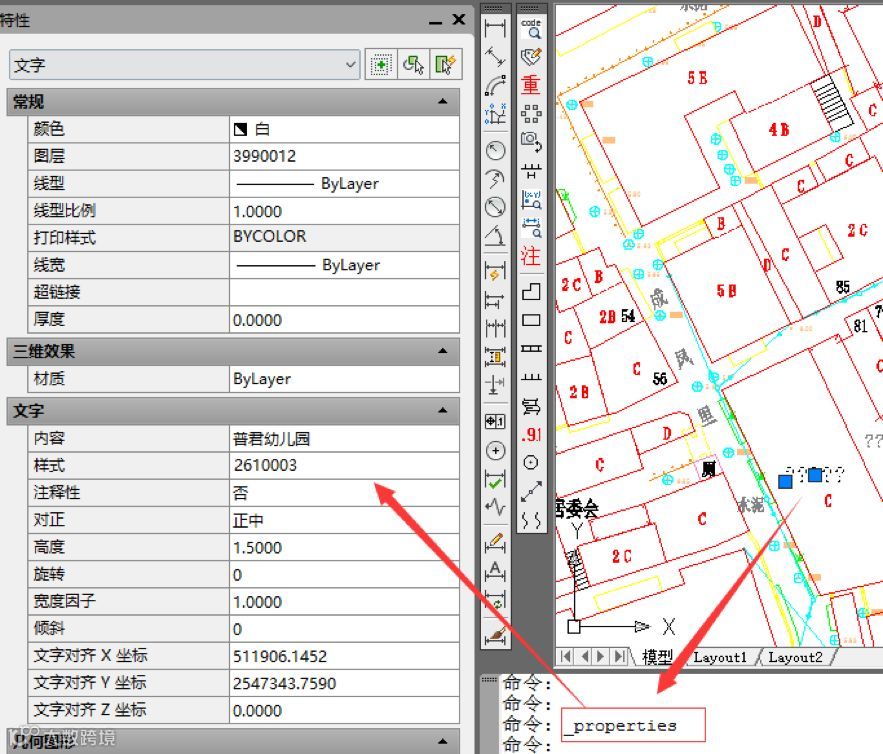This screenshot has height=754, width=883.
Task: Click the camera rotate icon
Action: coord(531,141)
